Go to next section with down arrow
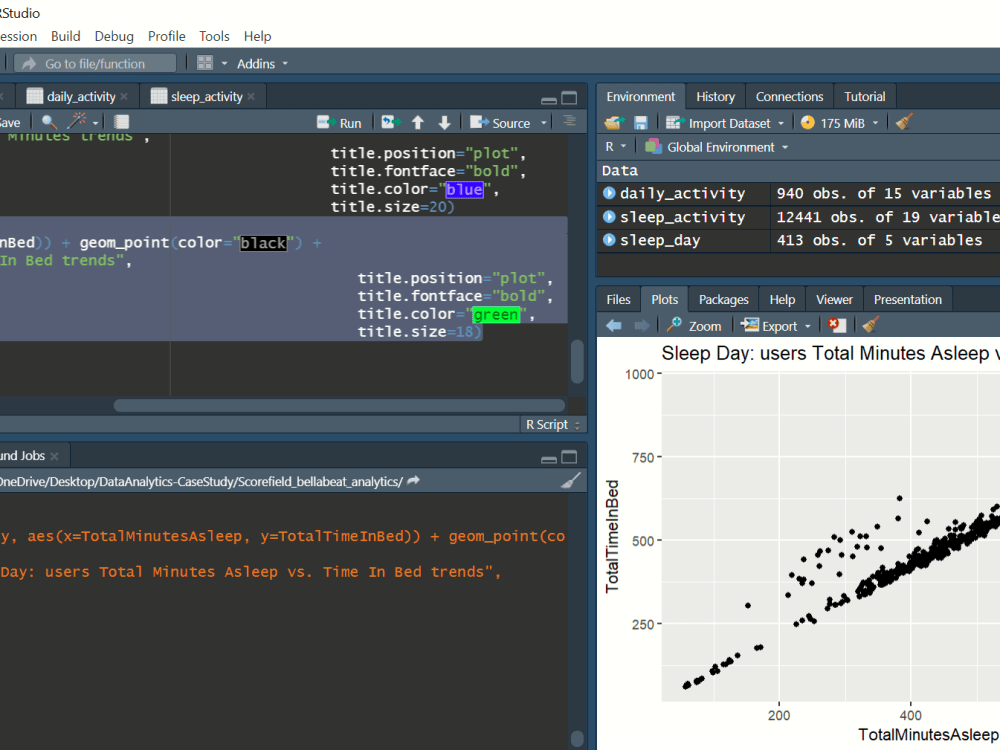 pyautogui.click(x=445, y=122)
